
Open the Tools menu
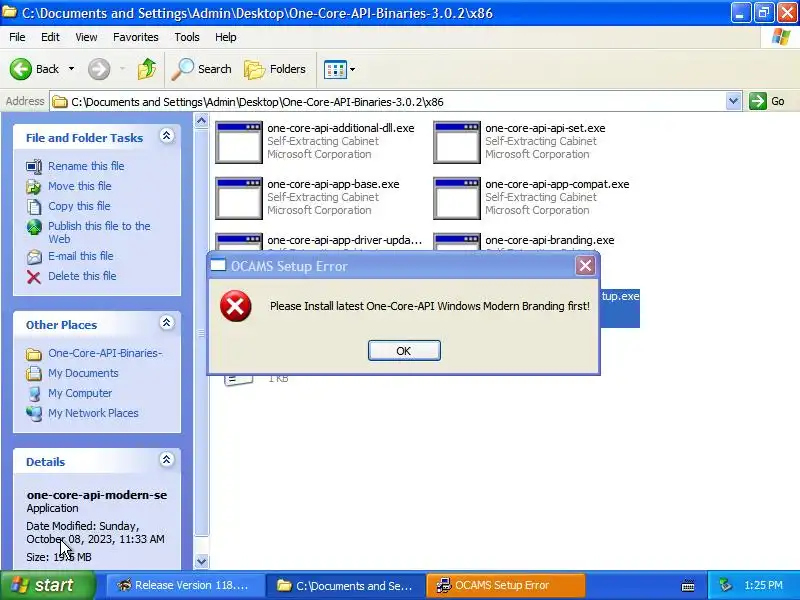[187, 37]
